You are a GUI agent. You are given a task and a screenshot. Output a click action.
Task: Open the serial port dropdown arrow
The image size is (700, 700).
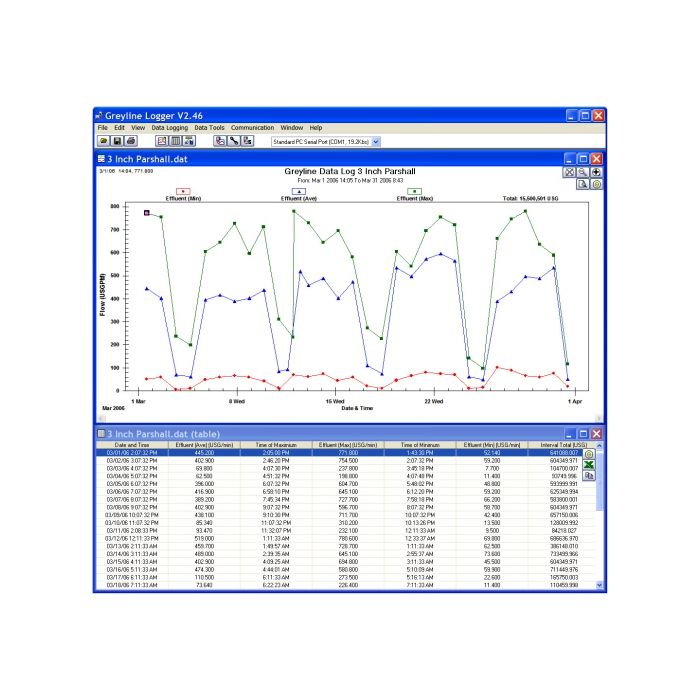point(376,142)
